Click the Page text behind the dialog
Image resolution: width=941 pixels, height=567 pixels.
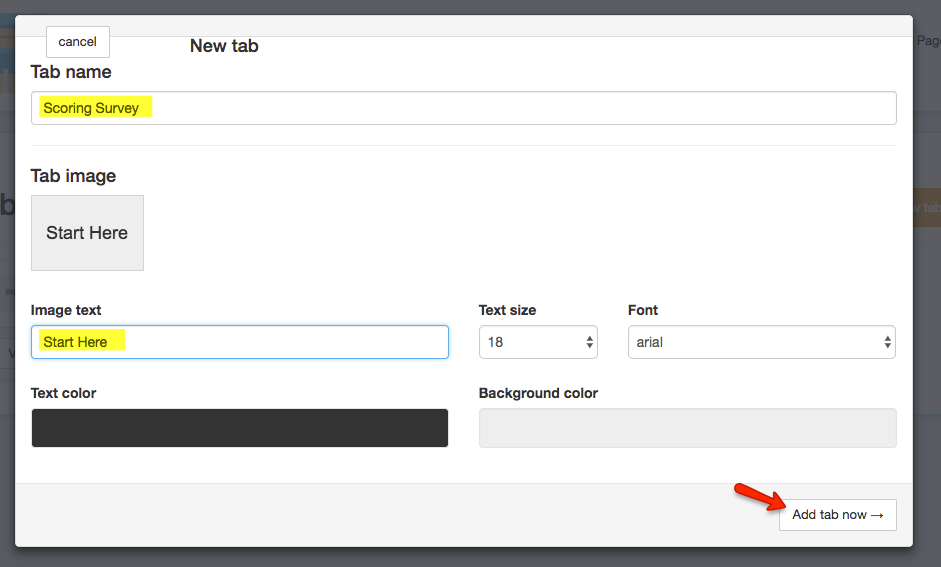click(928, 41)
